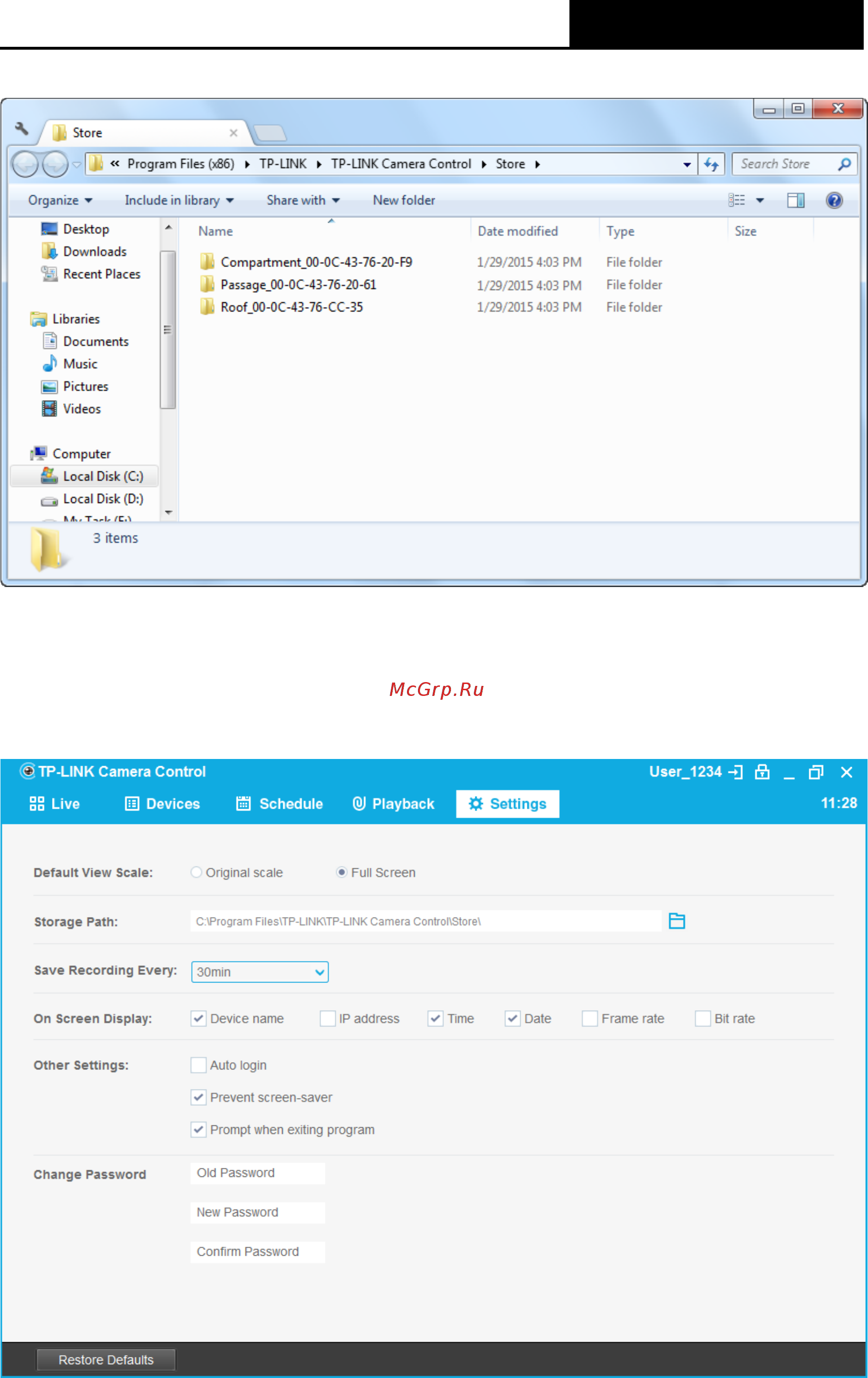868x1378 pixels.
Task: Switch to the Devices tab
Action: (x=162, y=804)
